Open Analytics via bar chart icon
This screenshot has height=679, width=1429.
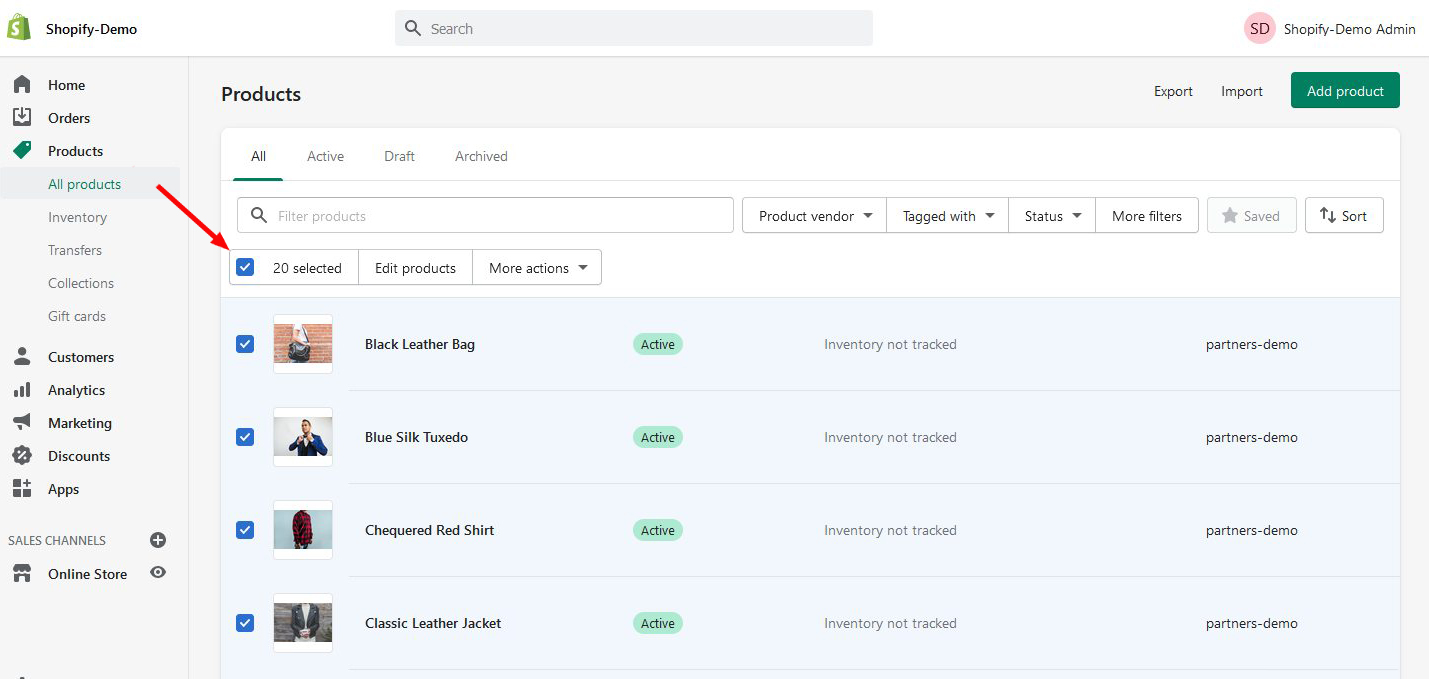[x=22, y=390]
